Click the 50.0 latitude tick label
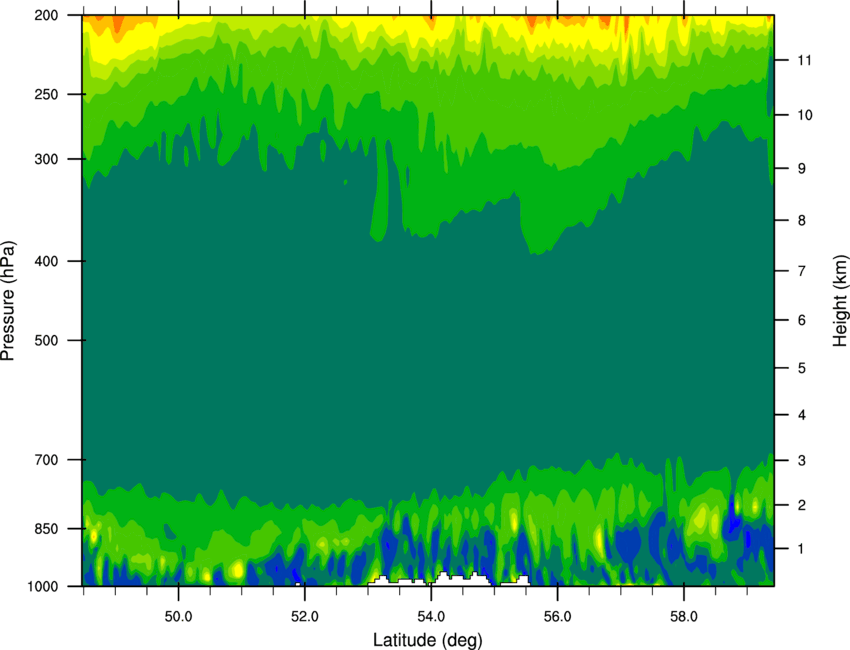Screen dimensions: 850x650 click(178, 617)
